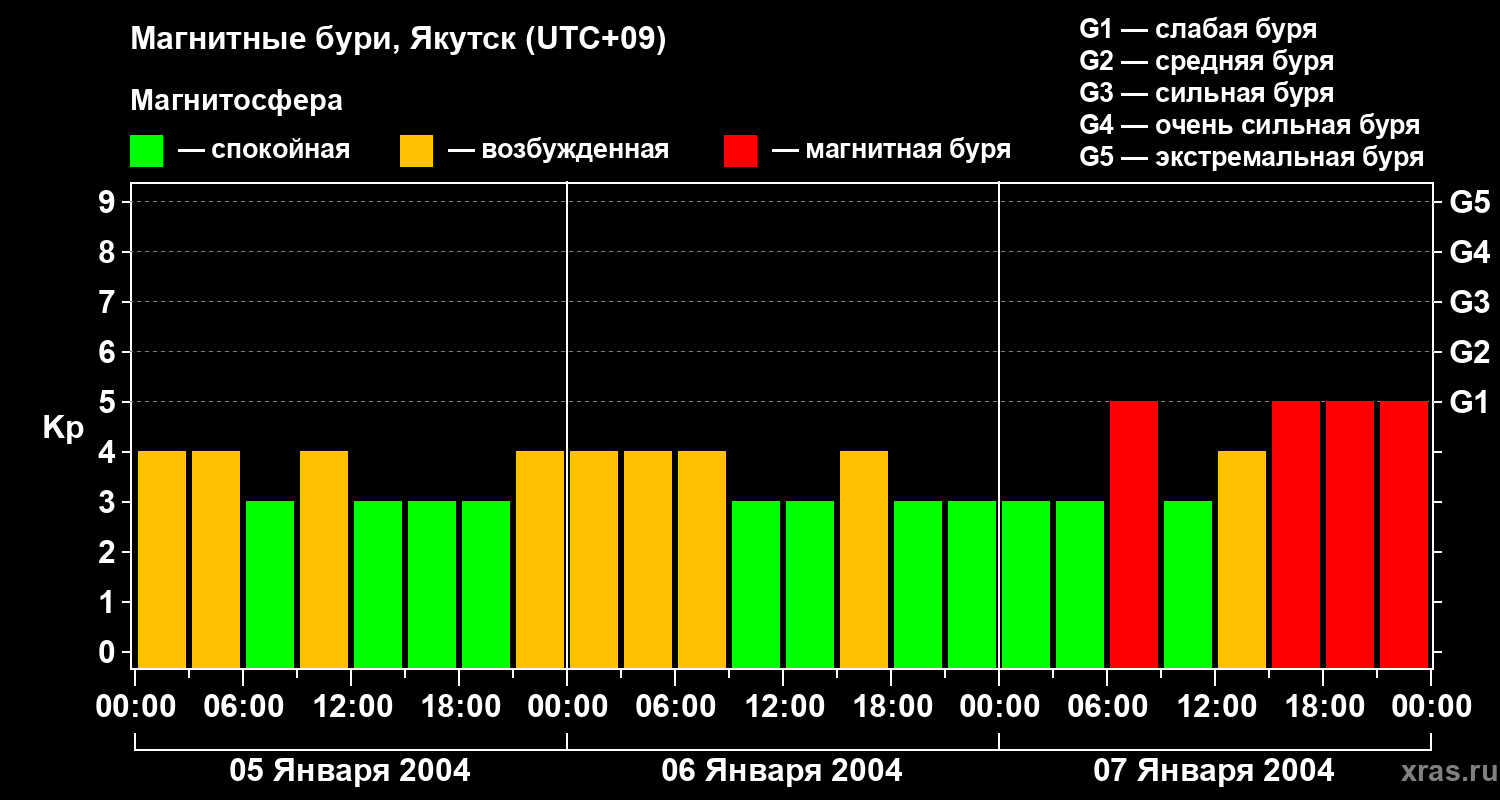
Task: Click the '12:00' time label for 05 Января
Action: (x=351, y=707)
